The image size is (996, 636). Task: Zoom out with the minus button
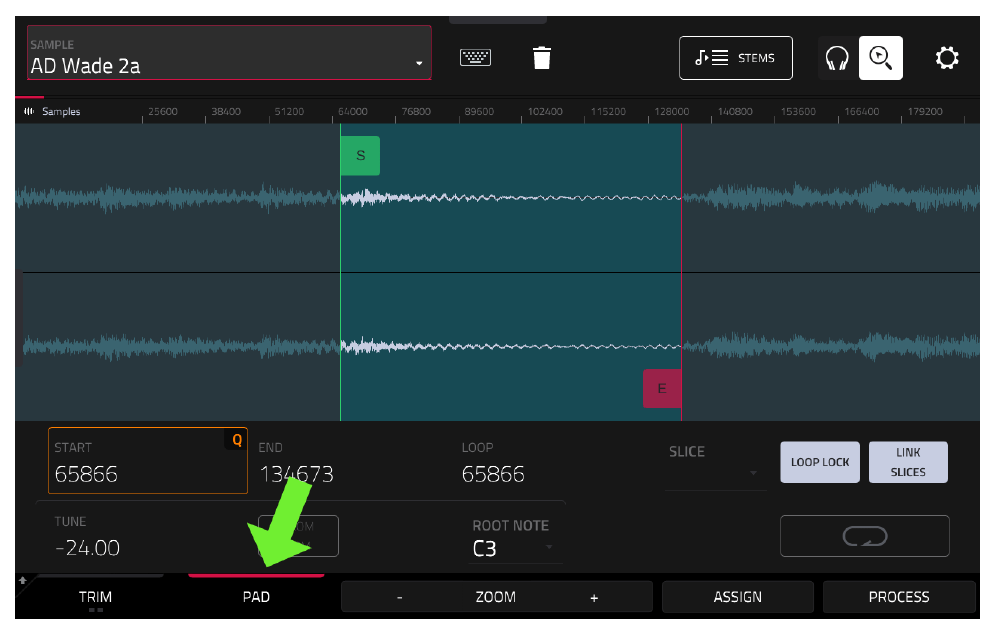(x=400, y=597)
